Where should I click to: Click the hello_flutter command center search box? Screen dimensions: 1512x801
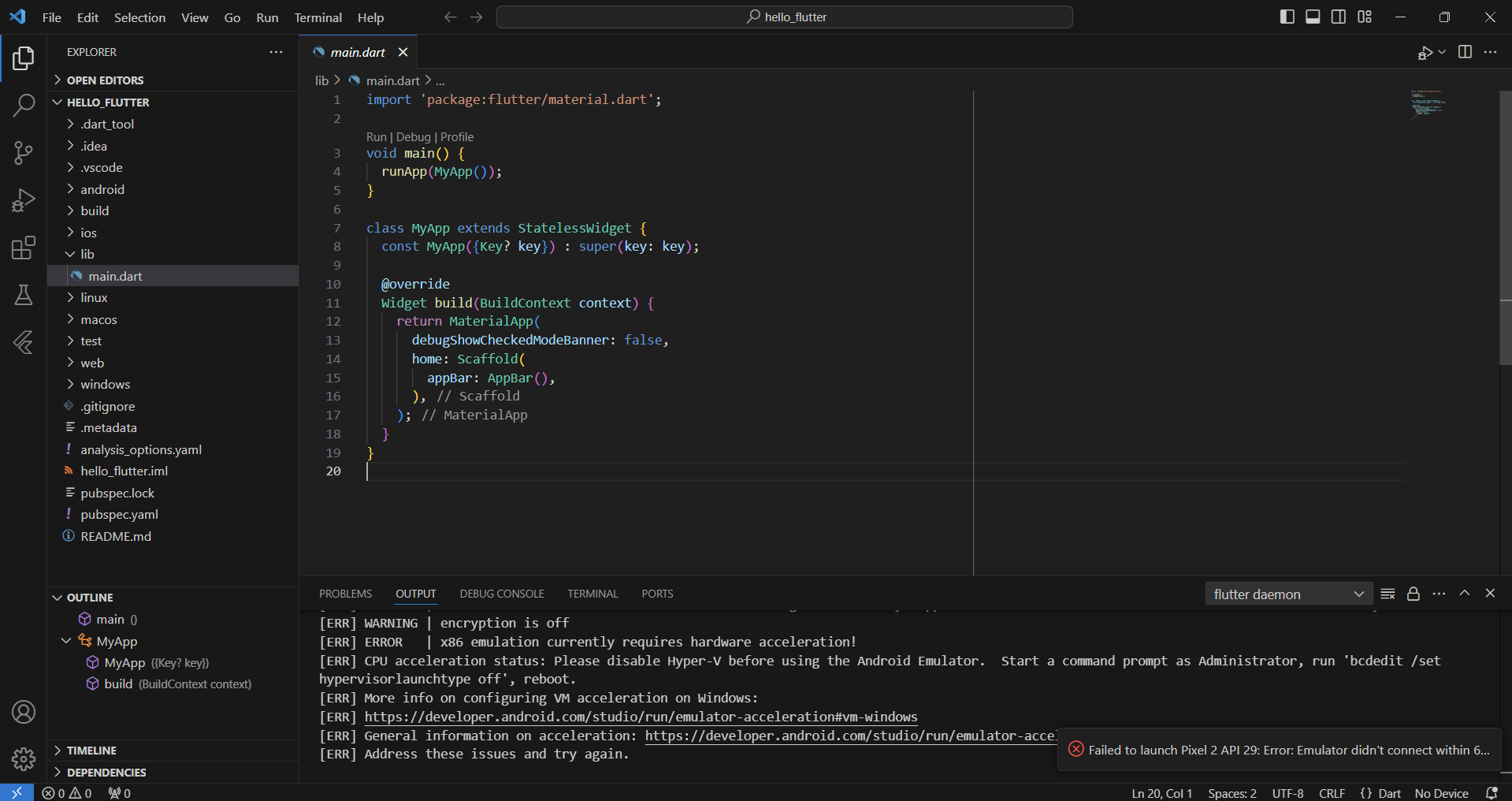[784, 17]
